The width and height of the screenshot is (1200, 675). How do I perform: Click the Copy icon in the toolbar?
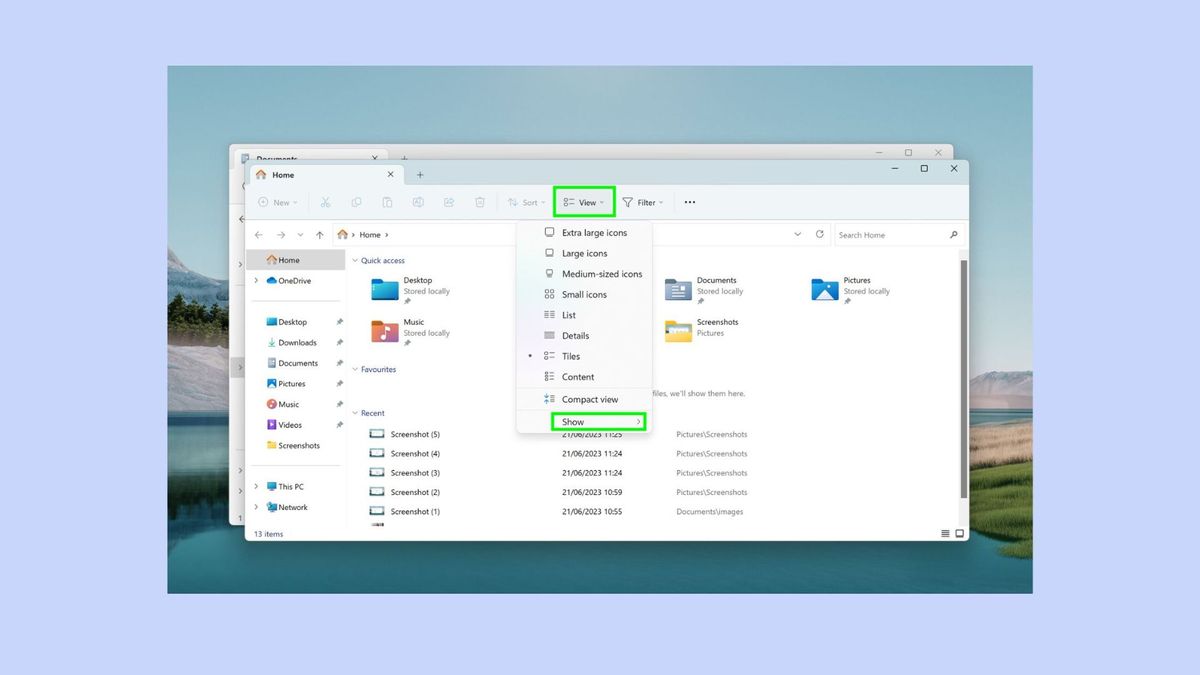point(356,202)
